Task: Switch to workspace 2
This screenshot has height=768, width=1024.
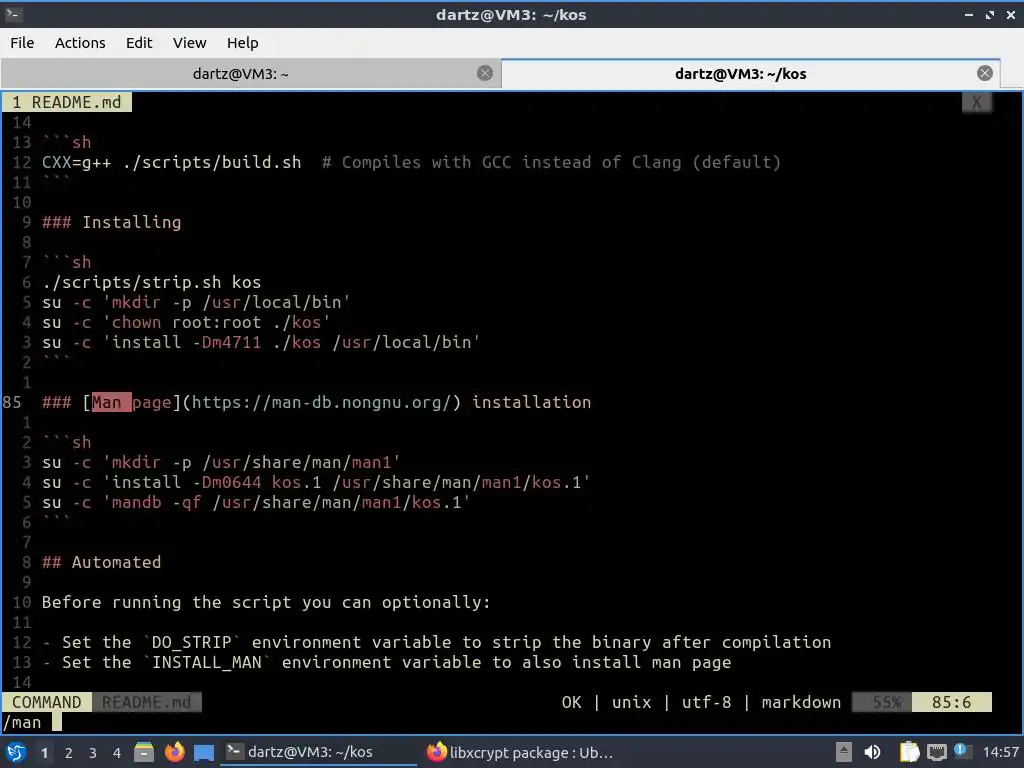Action: pos(69,753)
